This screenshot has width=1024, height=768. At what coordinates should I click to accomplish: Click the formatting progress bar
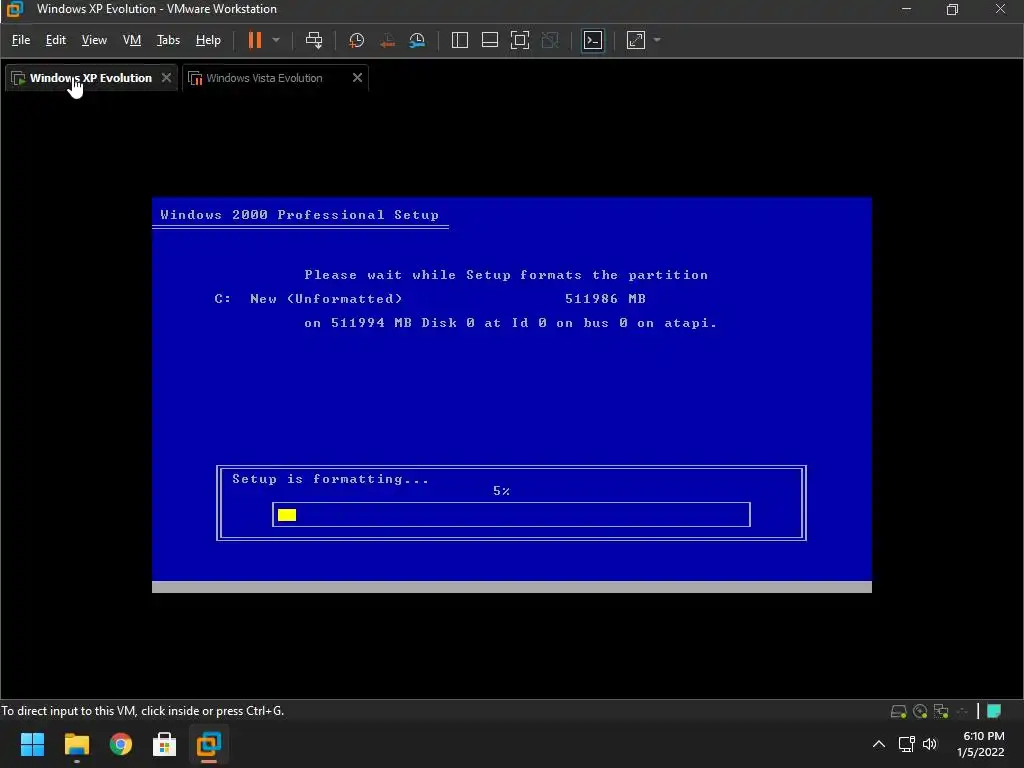pyautogui.click(x=511, y=515)
